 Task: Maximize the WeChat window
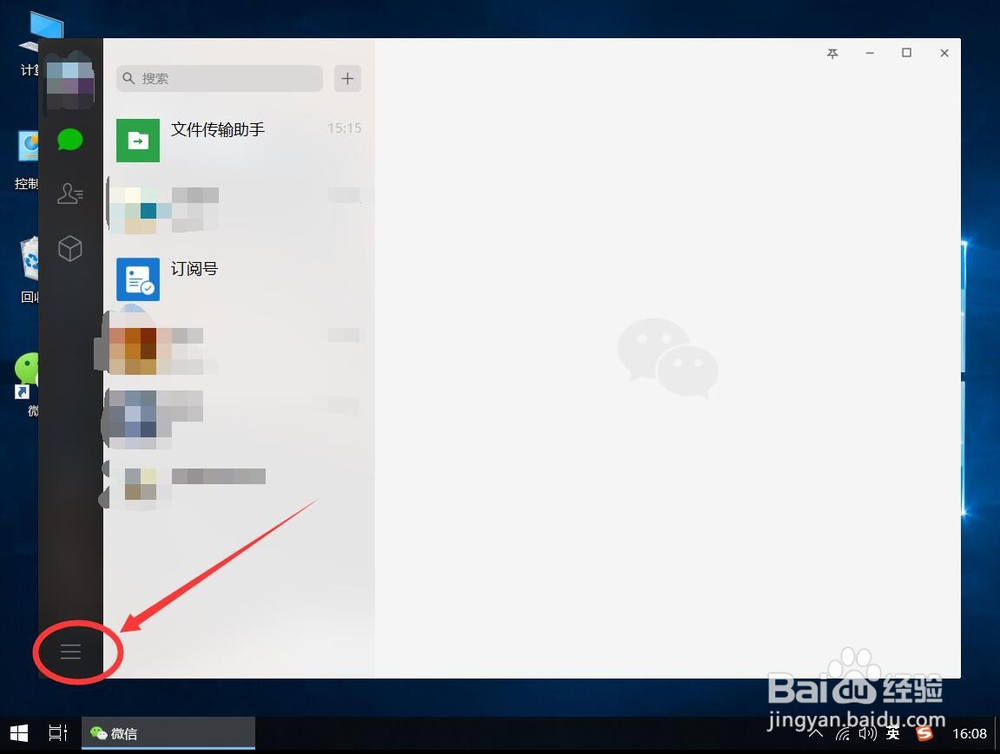906,53
